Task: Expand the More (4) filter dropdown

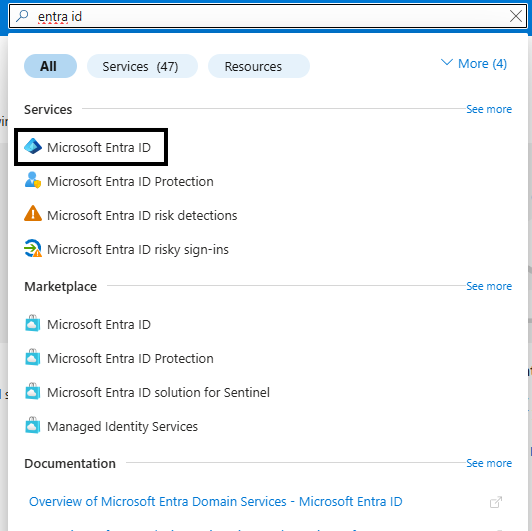Action: point(474,63)
